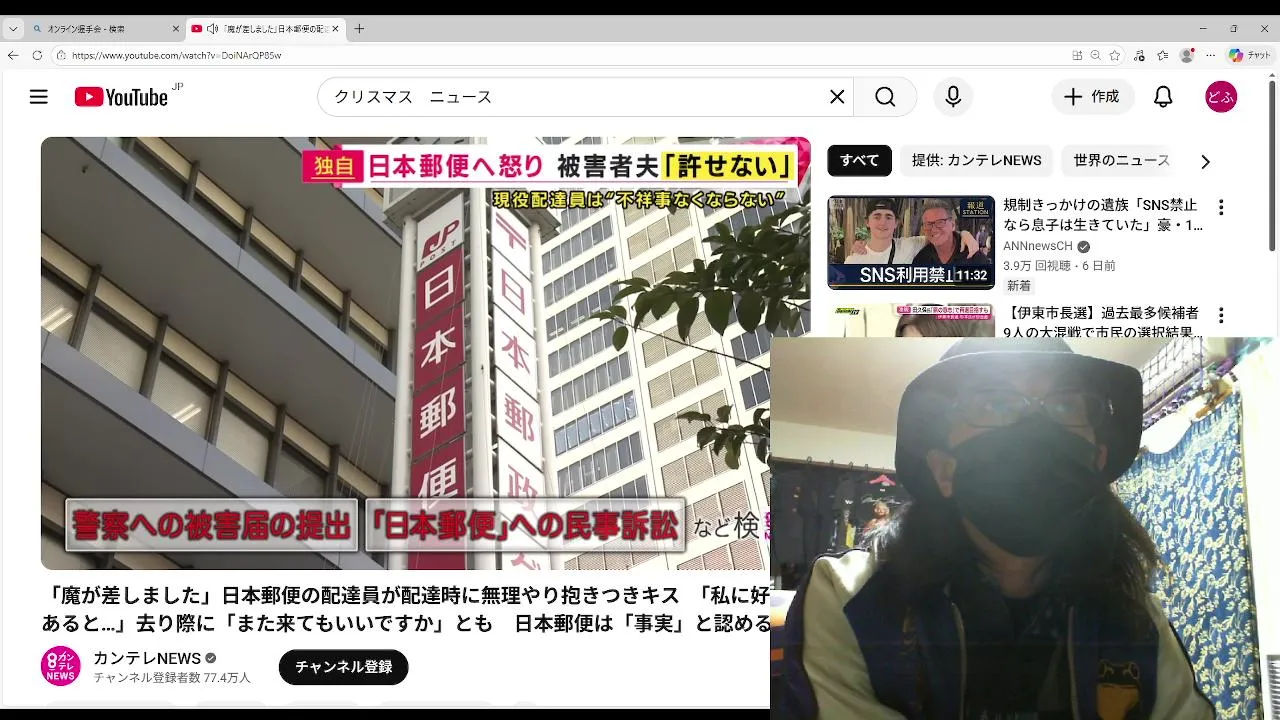Open the カンテレNEWS channel avatar

(x=60, y=666)
